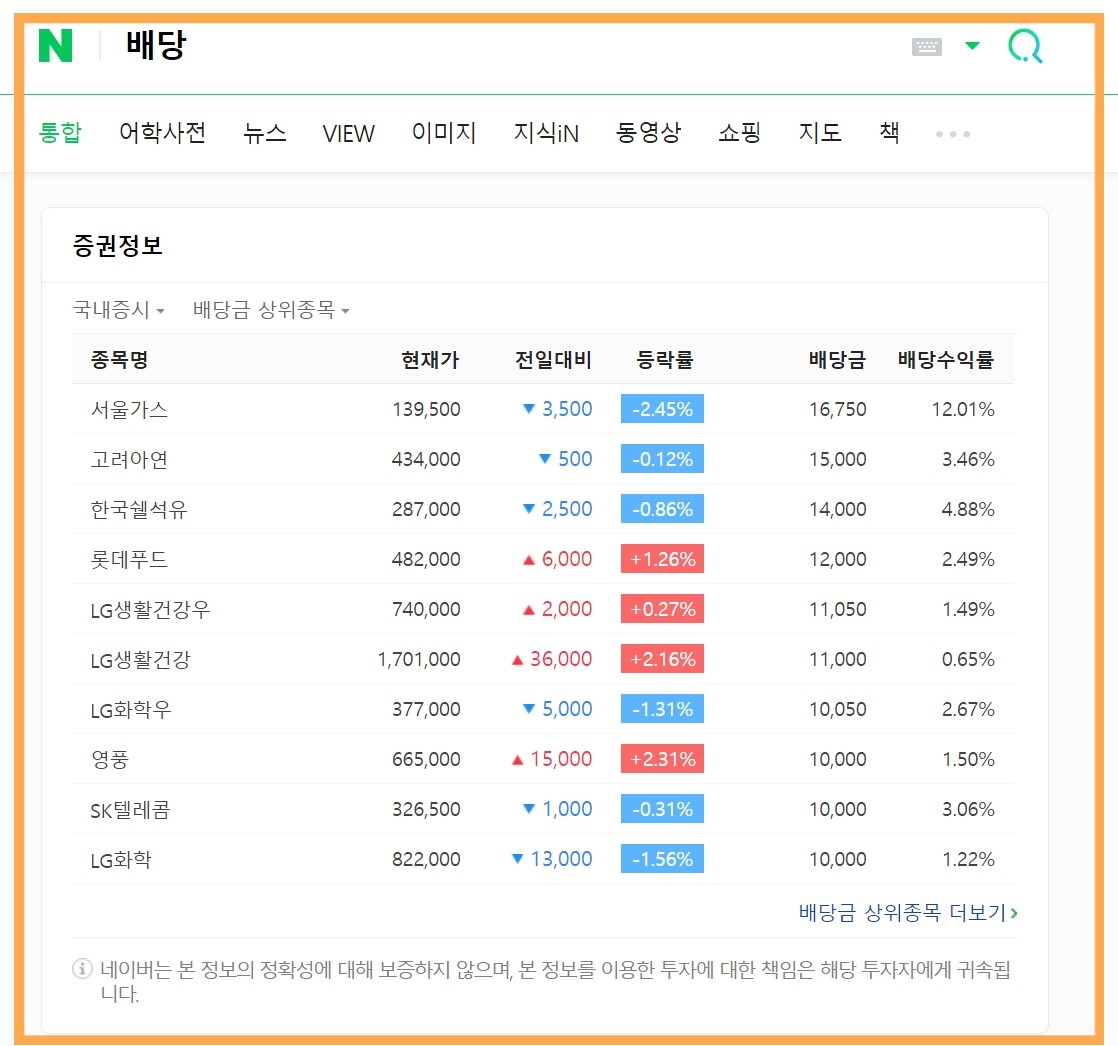Image resolution: width=1118 pixels, height=1046 pixels.
Task: Click the 16,750 dividend amount
Action: (838, 409)
